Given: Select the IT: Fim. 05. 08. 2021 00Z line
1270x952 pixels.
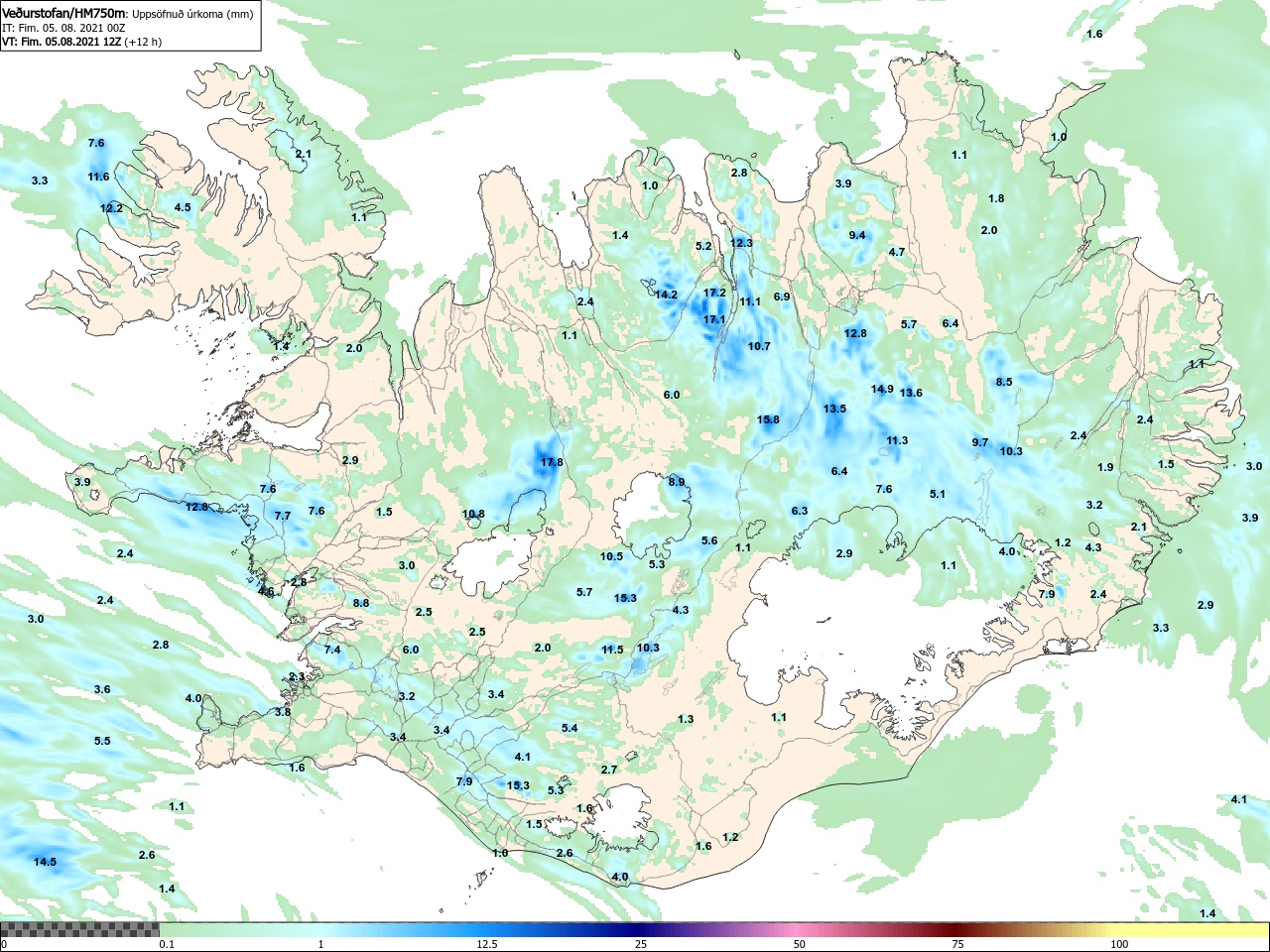Looking at the screenshot, I should click(x=63, y=28).
